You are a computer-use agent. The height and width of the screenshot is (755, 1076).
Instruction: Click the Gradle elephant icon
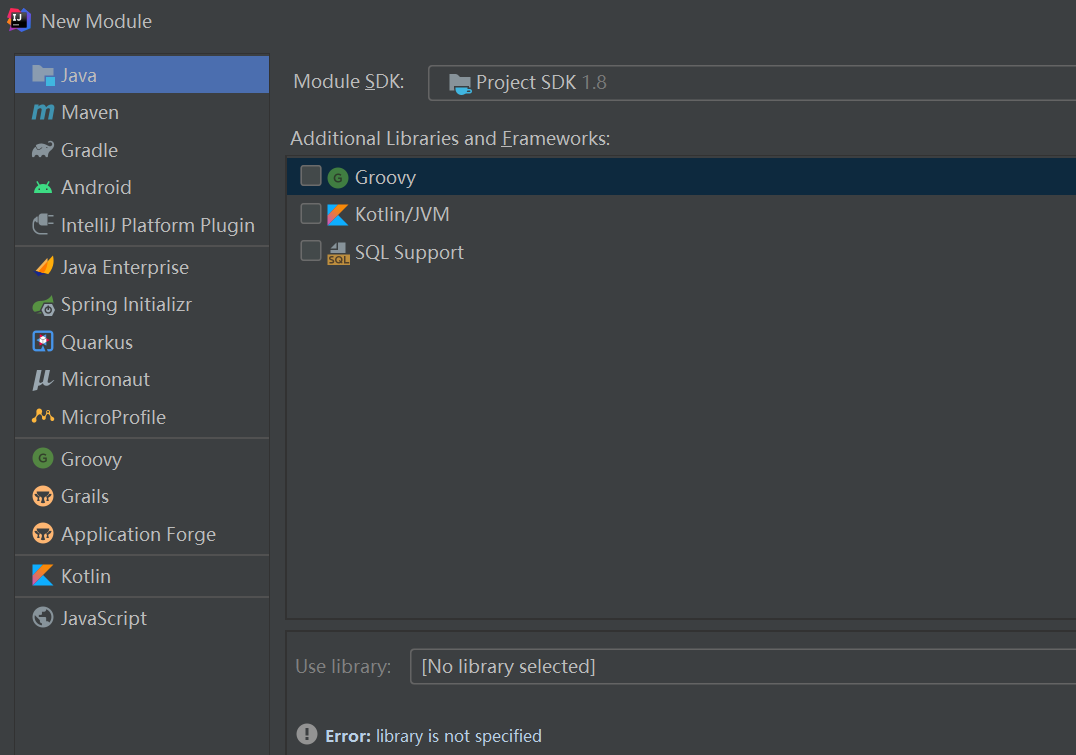tap(43, 150)
